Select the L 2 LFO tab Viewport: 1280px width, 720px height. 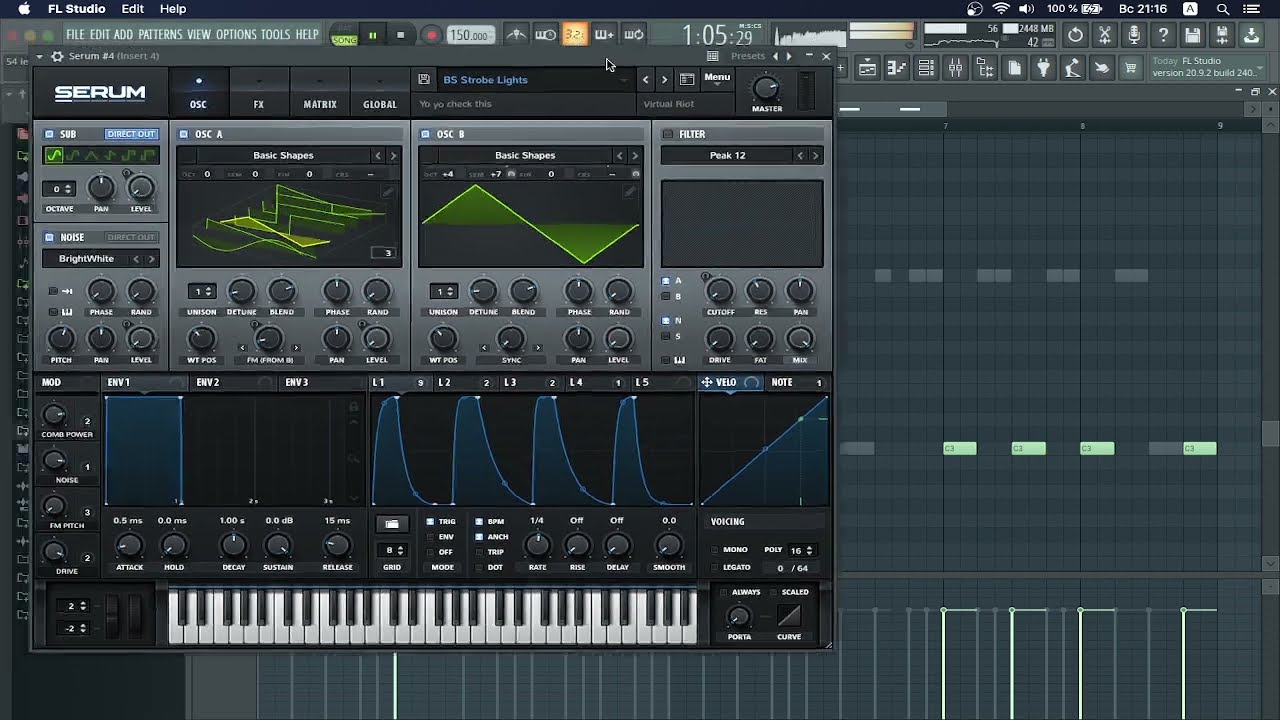coord(444,382)
